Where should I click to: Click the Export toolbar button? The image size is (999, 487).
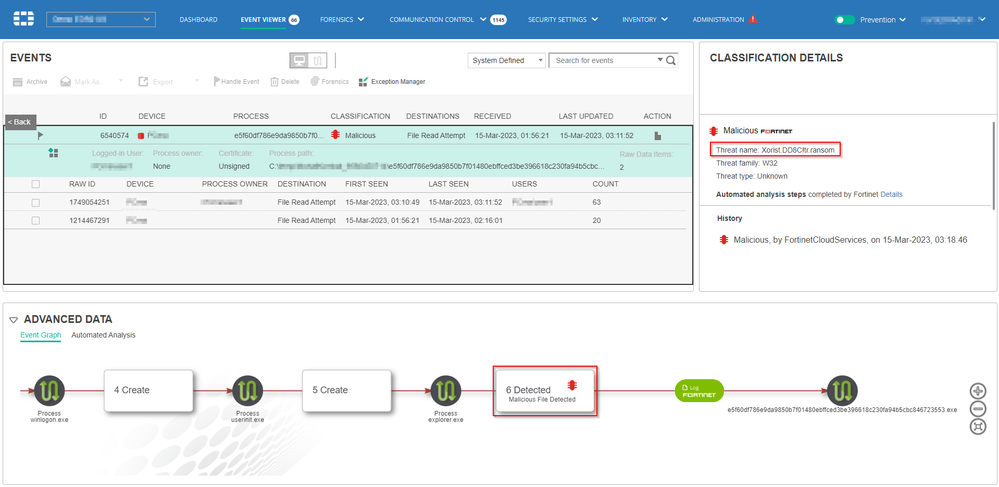click(155, 82)
